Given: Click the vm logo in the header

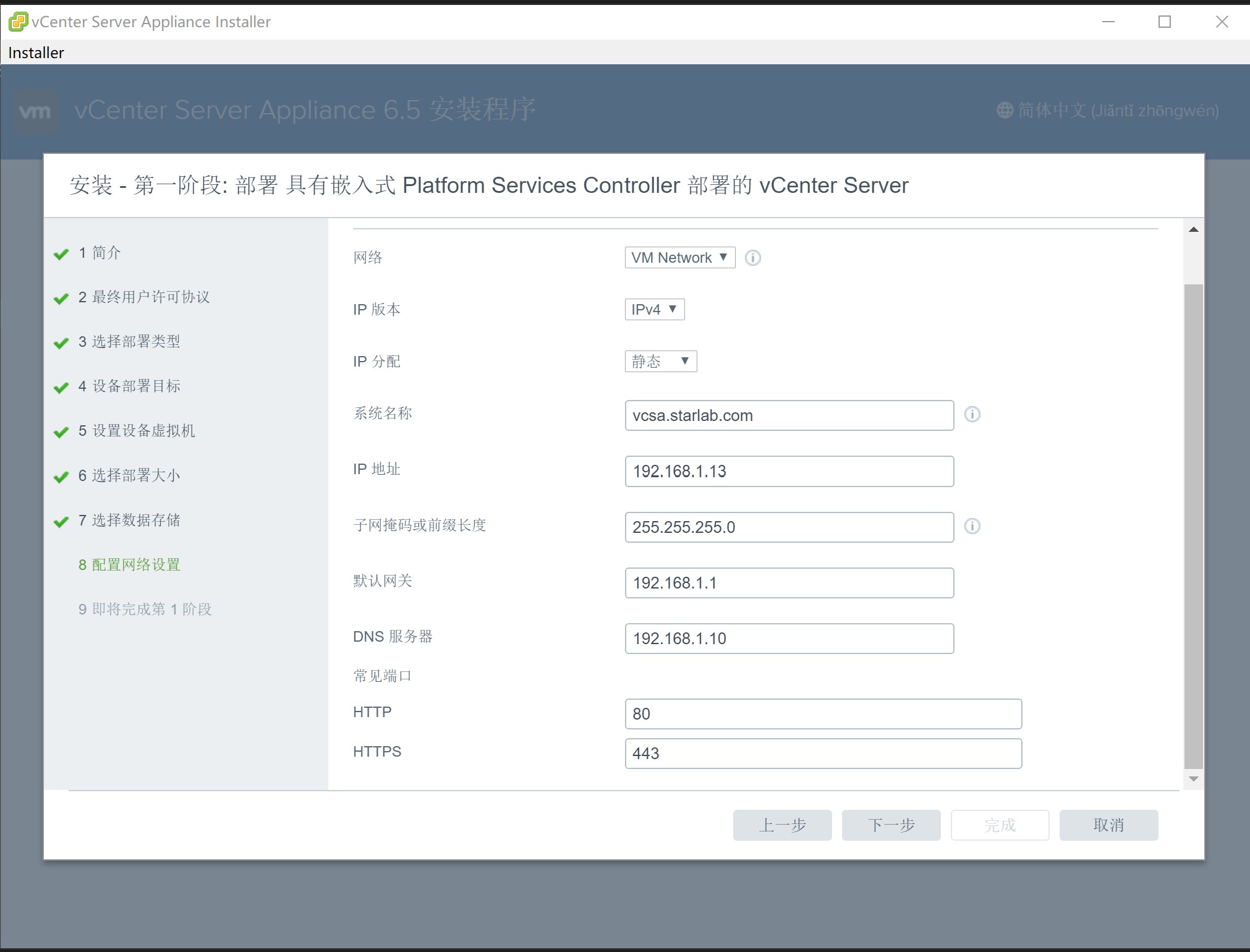Looking at the screenshot, I should pos(36,112).
